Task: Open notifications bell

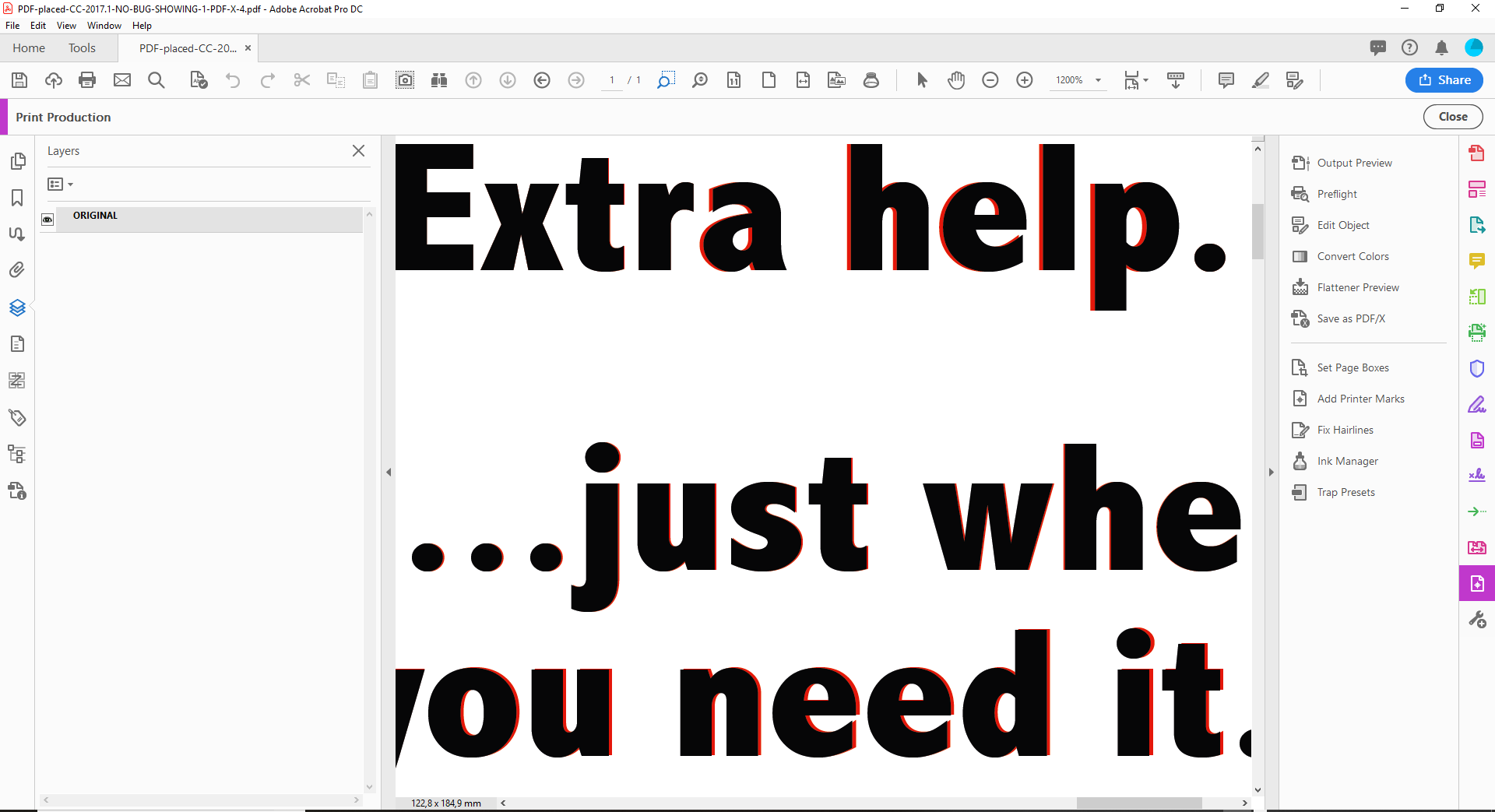Action: tap(1441, 47)
